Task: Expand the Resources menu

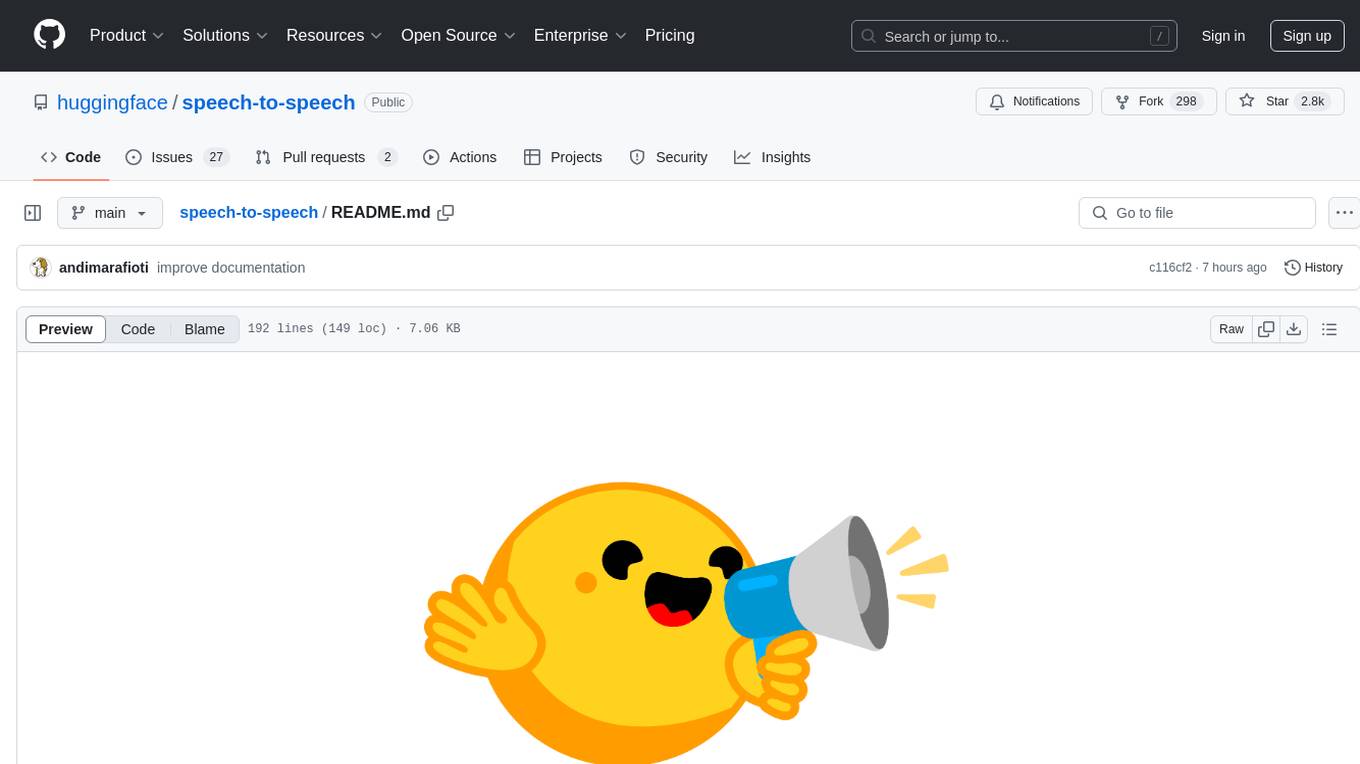Action: click(334, 35)
